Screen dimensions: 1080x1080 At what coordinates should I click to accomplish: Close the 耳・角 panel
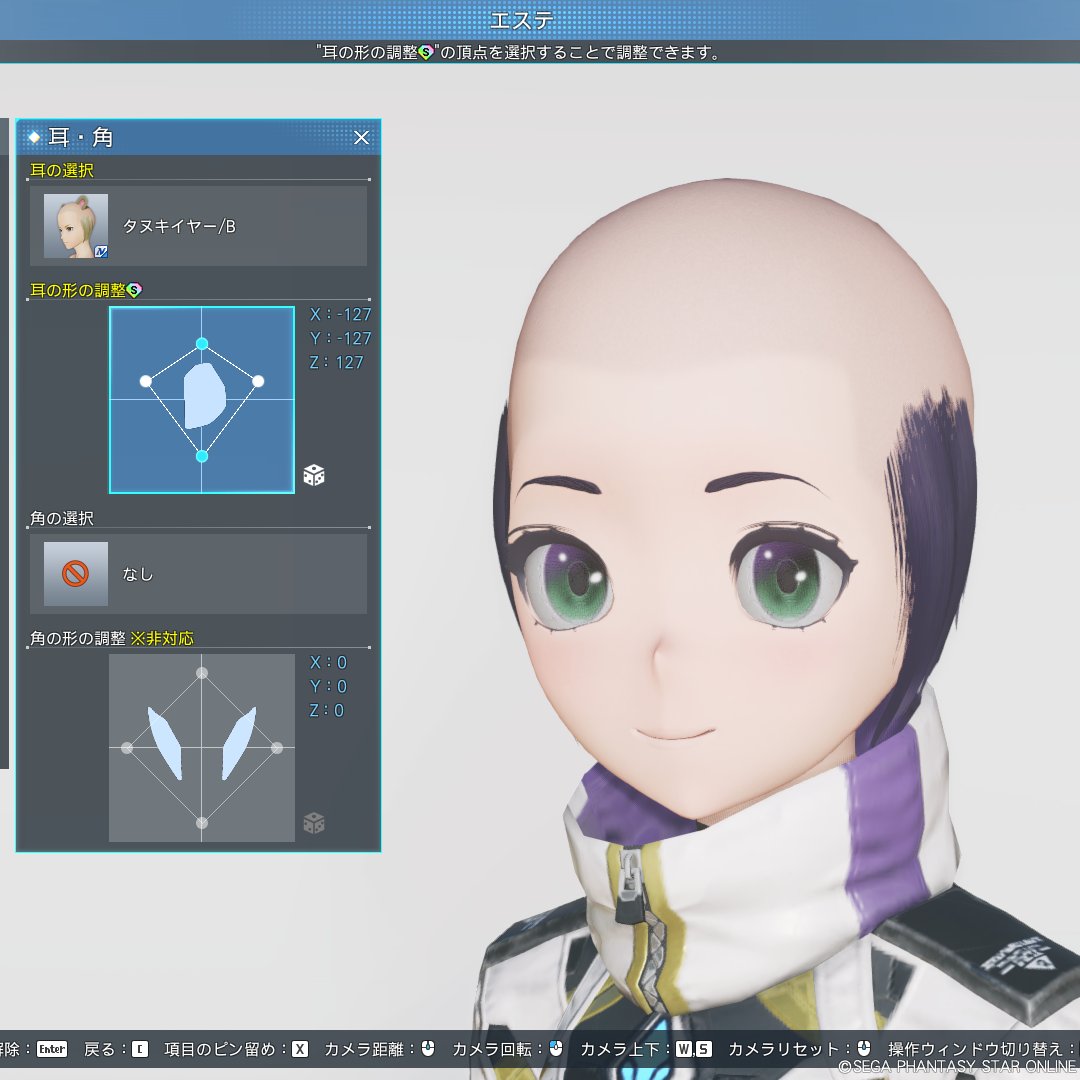click(361, 138)
